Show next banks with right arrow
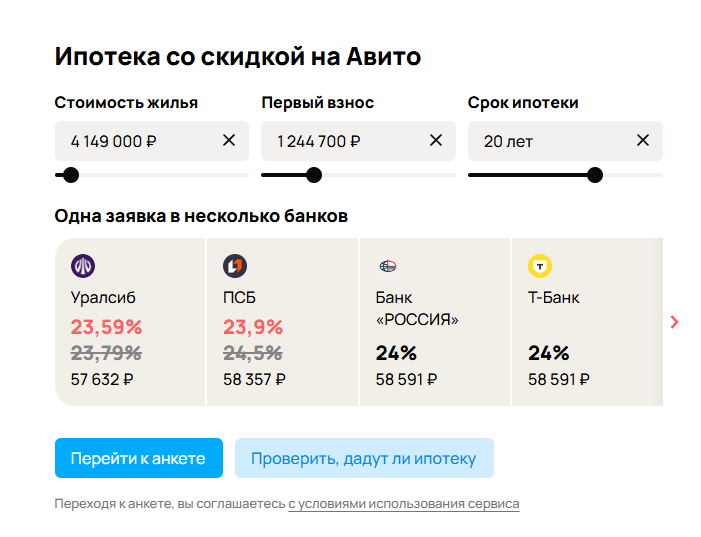The width and height of the screenshot is (701, 537). 675,322
